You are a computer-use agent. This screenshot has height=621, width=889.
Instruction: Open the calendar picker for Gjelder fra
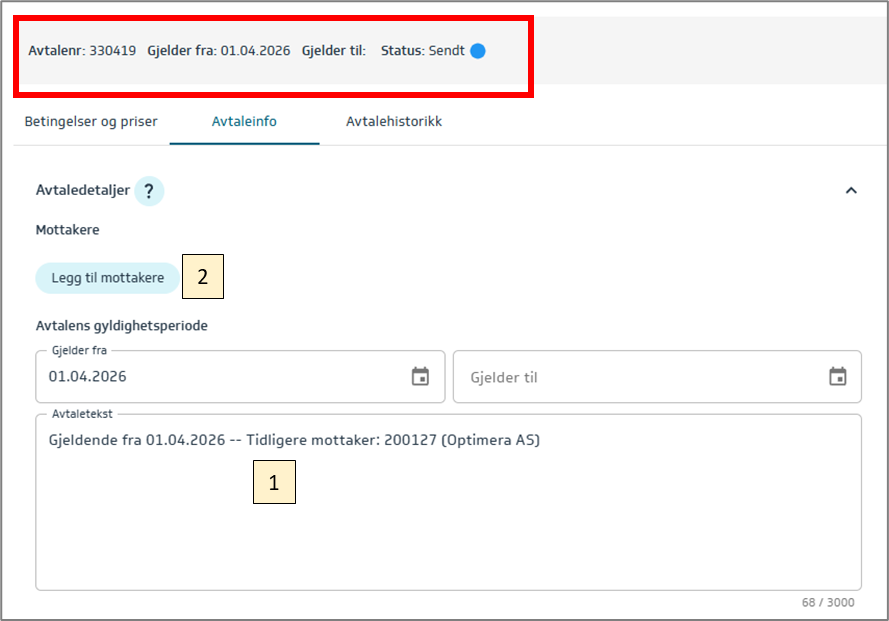coord(420,377)
